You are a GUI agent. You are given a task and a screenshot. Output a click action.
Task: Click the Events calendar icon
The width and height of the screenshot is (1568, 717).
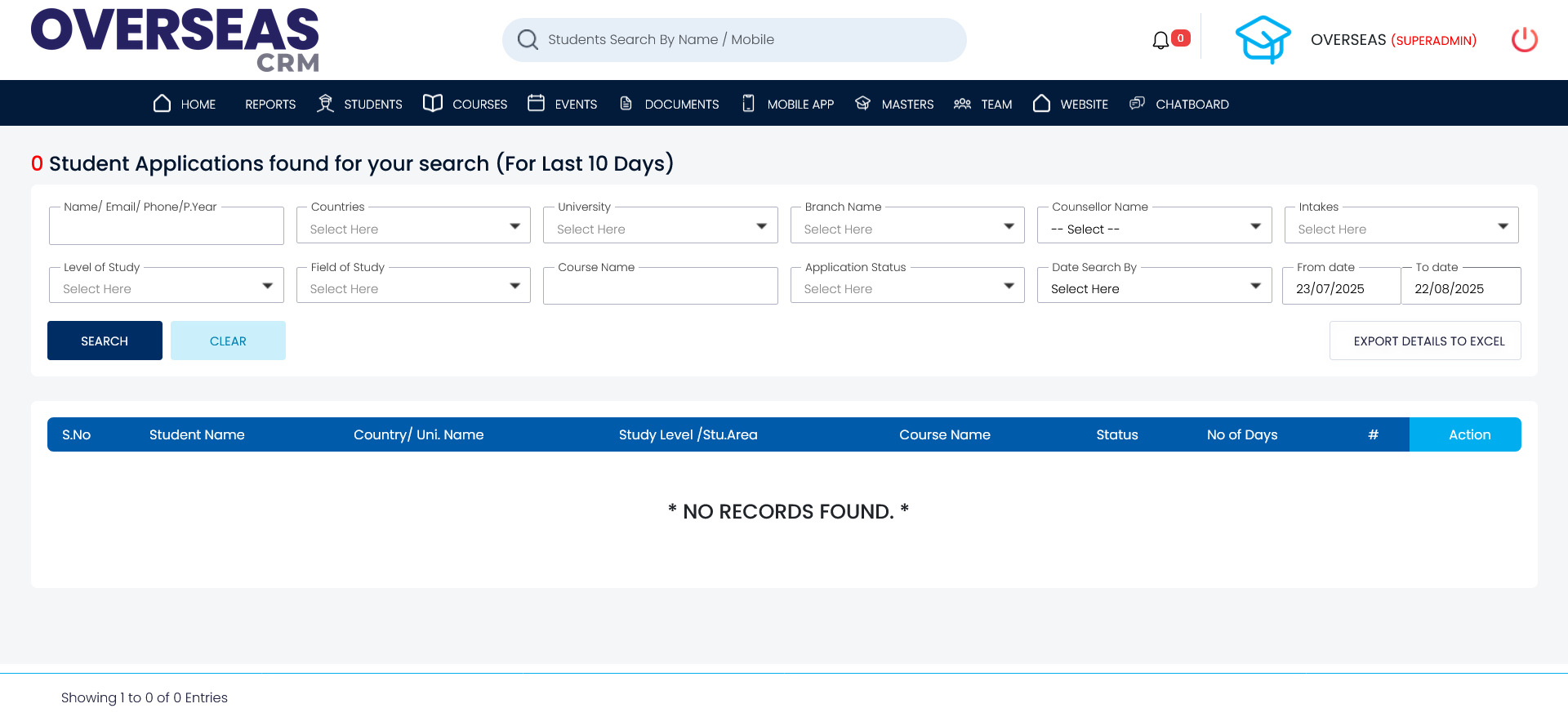[x=536, y=104]
